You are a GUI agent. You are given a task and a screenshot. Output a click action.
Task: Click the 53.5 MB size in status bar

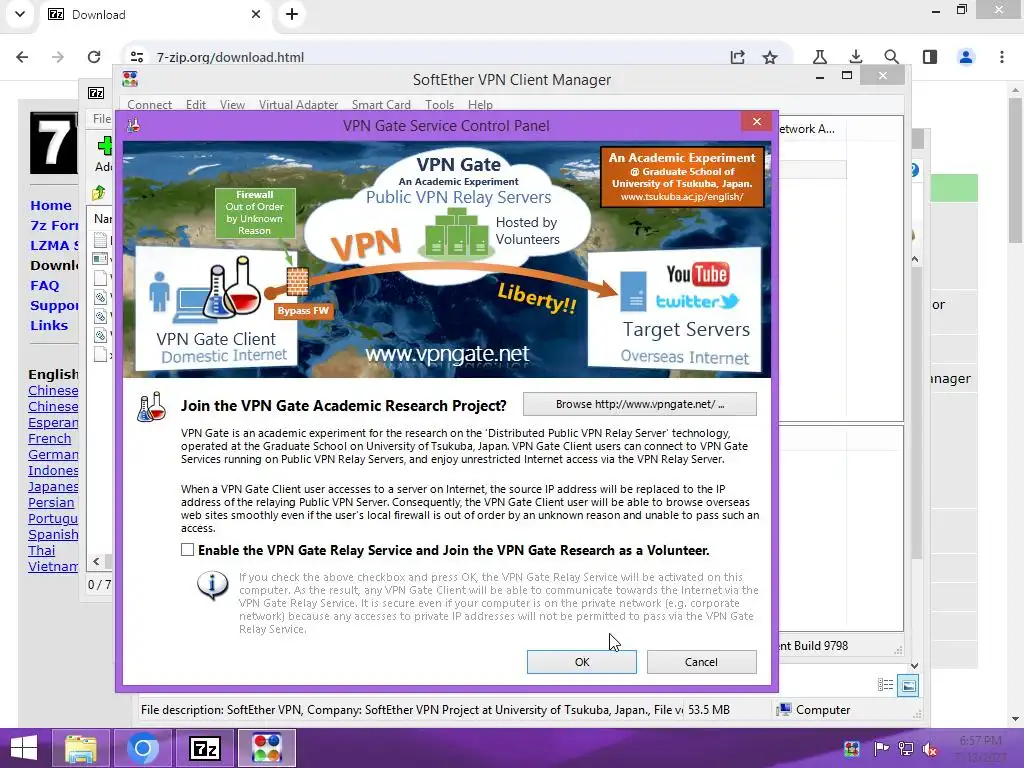point(709,710)
